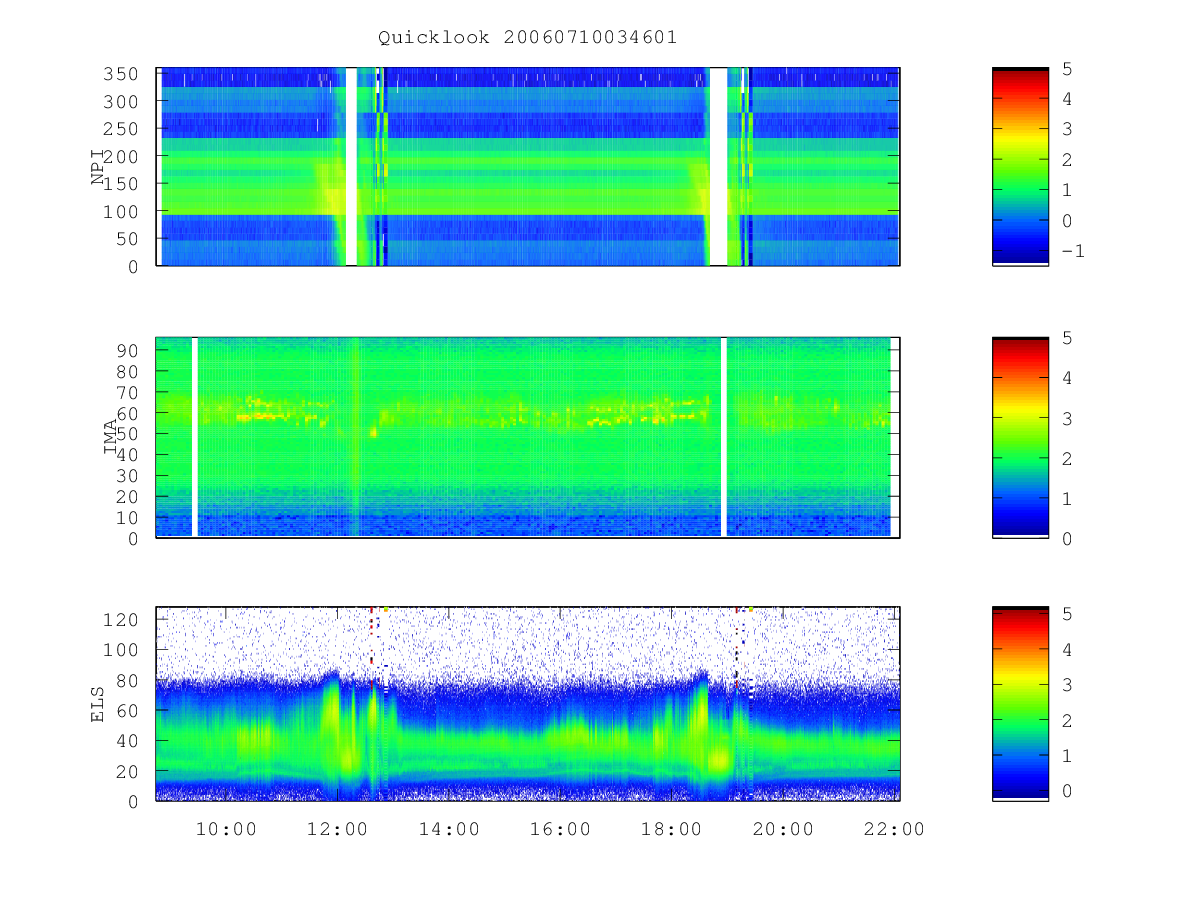1200x900 pixels.
Task: Click the 20:00 time axis label
Action: pos(782,829)
